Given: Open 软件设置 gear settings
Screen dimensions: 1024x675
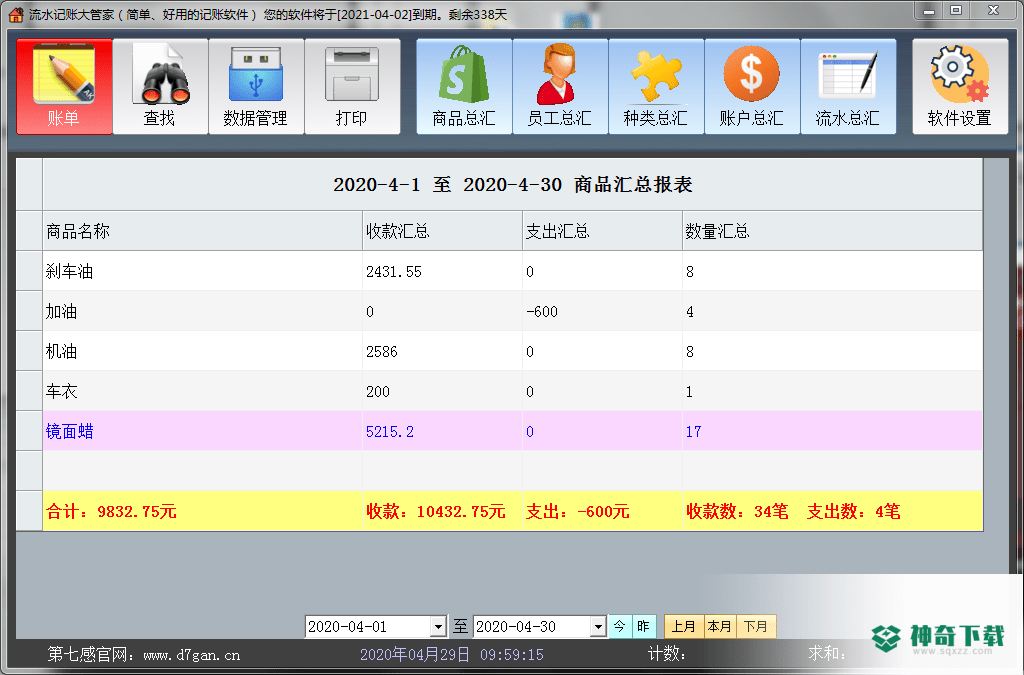Looking at the screenshot, I should (960, 86).
